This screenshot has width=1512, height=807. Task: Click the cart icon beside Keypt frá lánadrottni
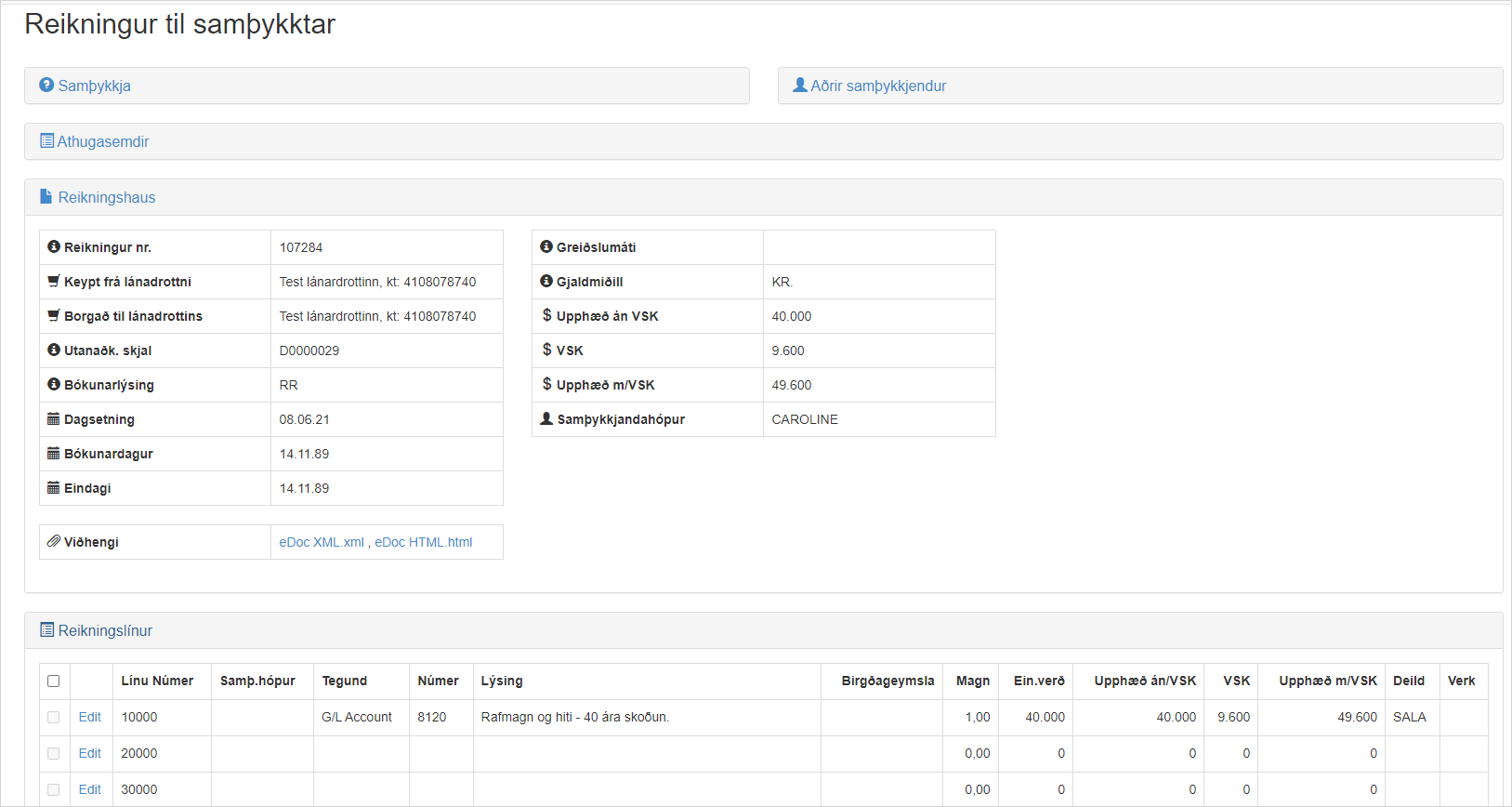click(x=54, y=281)
